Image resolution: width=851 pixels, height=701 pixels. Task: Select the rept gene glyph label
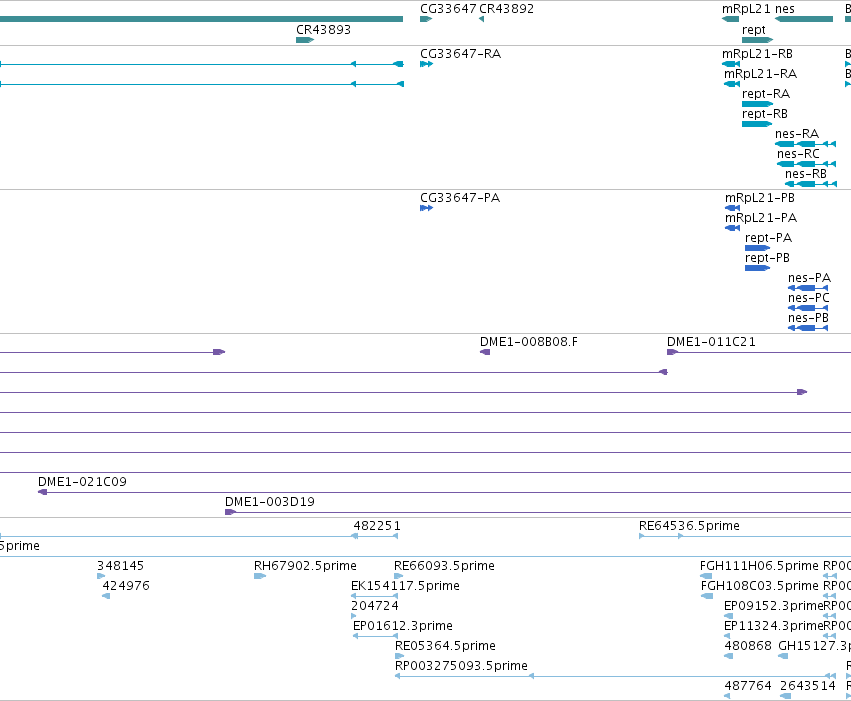pyautogui.click(x=753, y=29)
